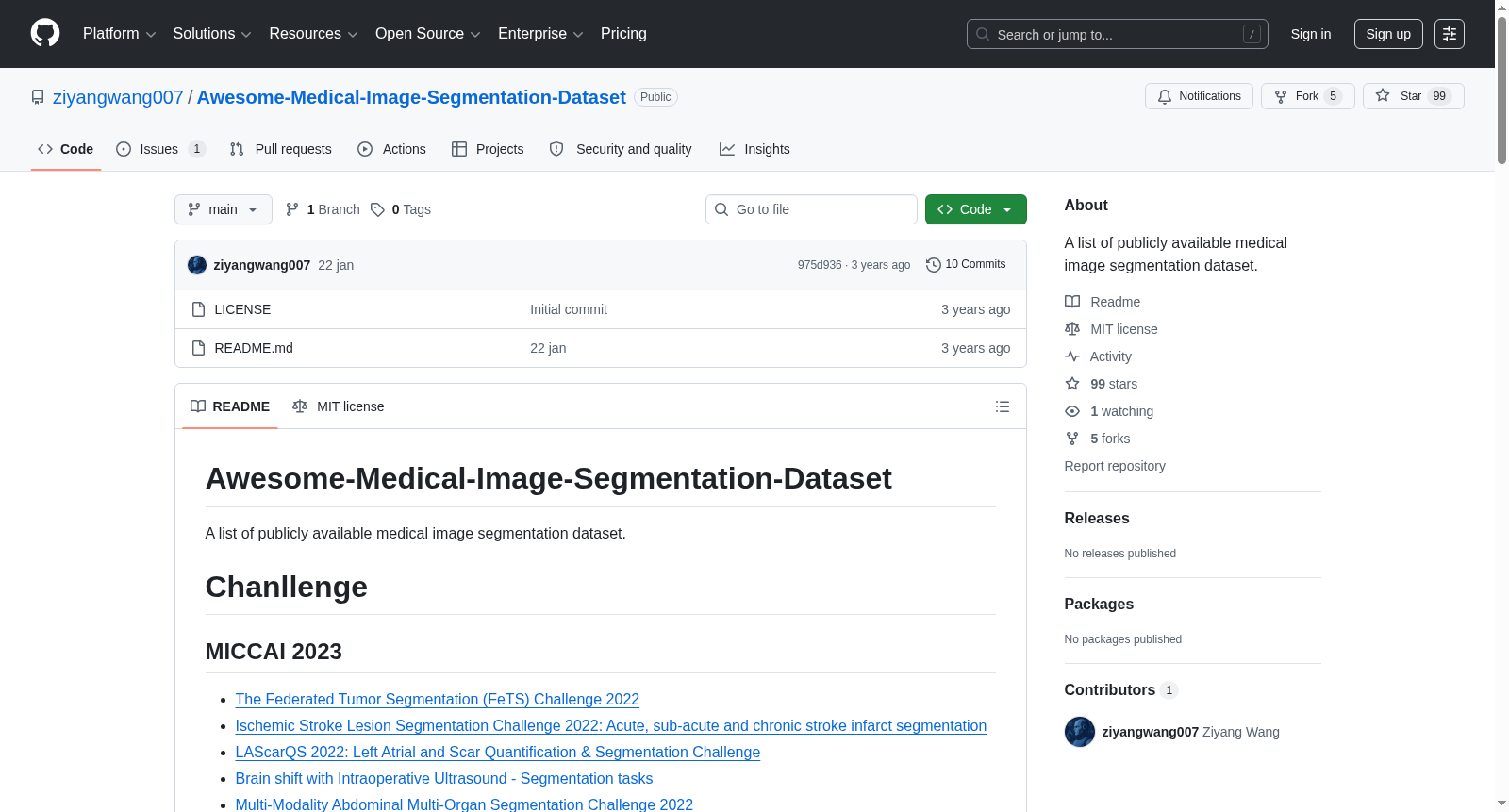Viewport: 1509px width, 812px height.
Task: Open the global navigation menu icon beside Sign up
Action: [x=1449, y=34]
